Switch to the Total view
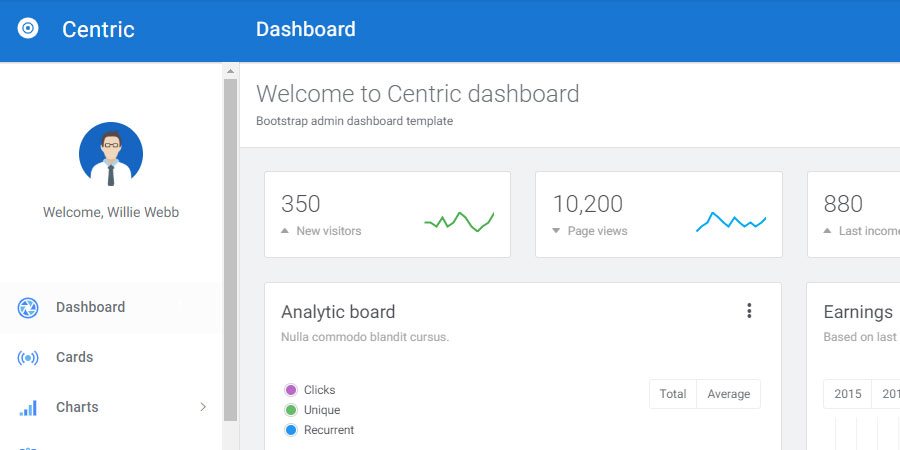900x450 pixels. (x=673, y=394)
